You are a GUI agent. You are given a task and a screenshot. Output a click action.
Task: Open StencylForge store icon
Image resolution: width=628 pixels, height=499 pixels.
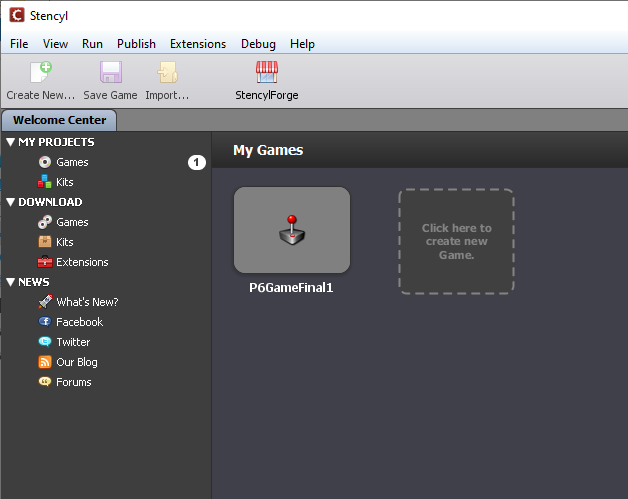pos(267,72)
